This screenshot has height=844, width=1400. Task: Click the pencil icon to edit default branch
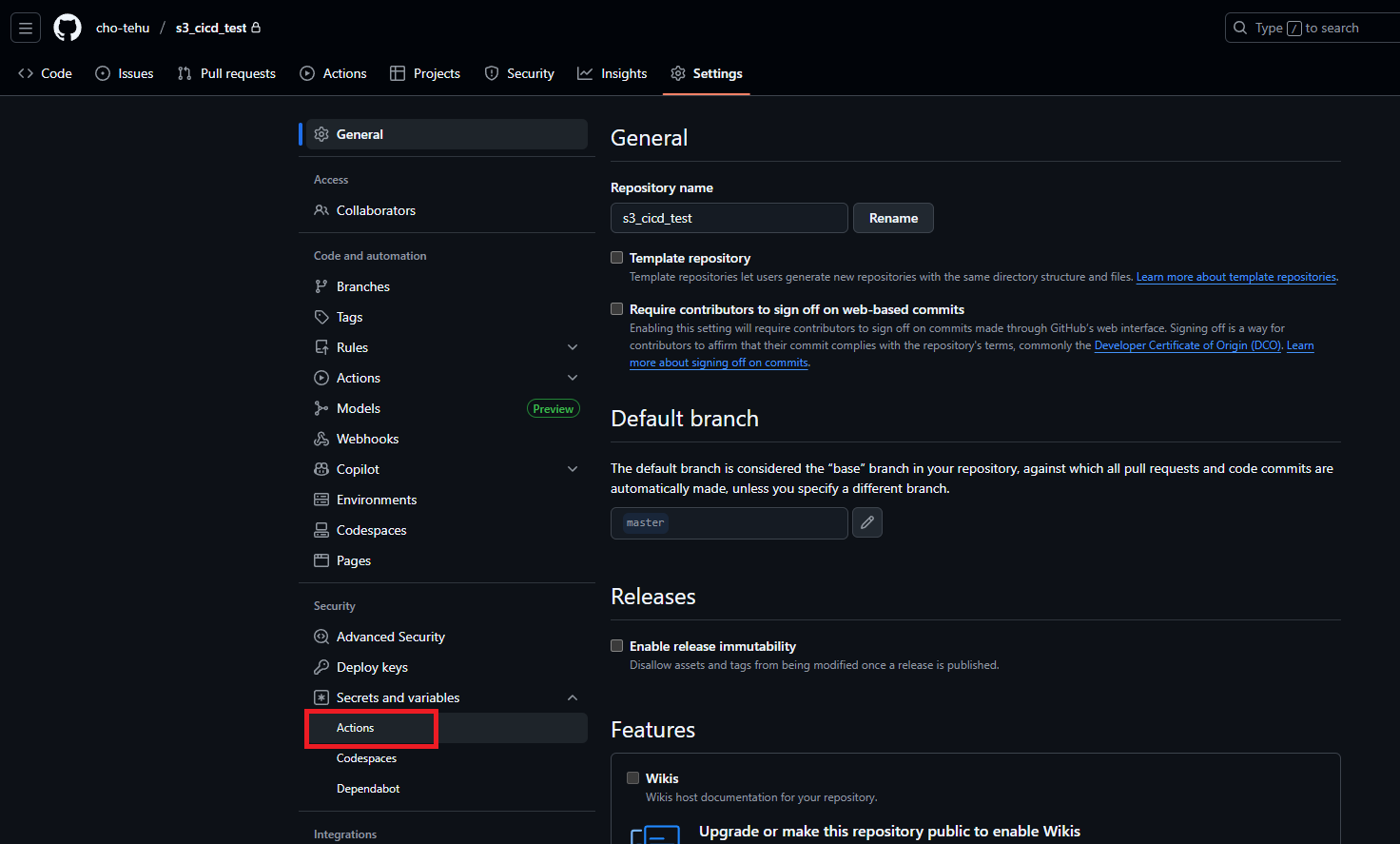pyautogui.click(x=867, y=522)
